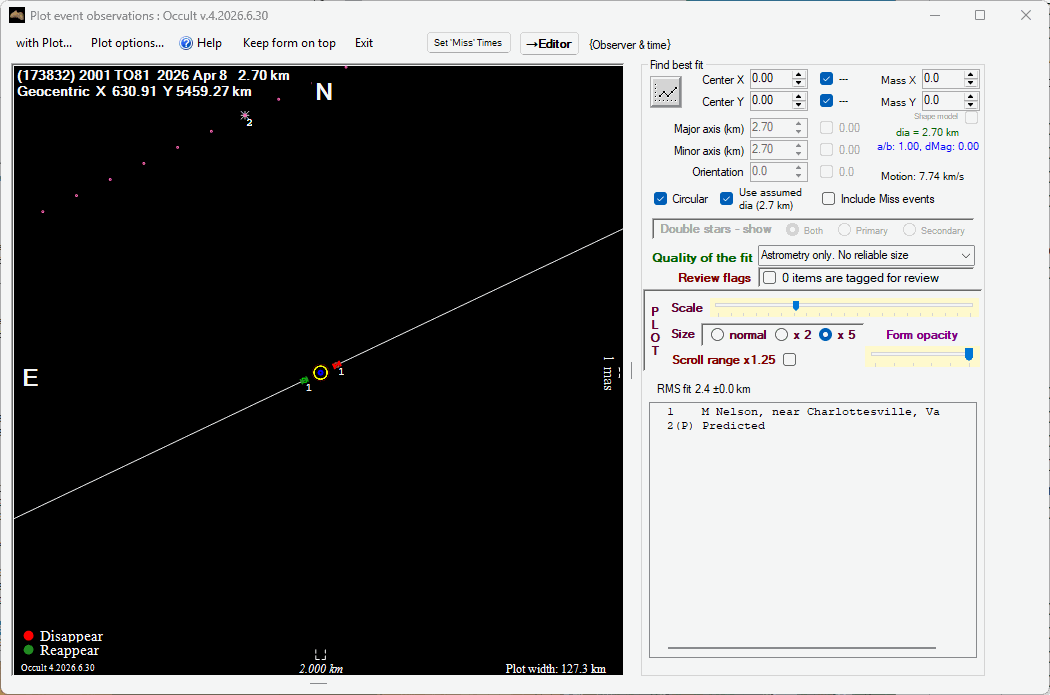Click the Minor axis spinner arrows
Viewport: 1050px width, 695px height.
click(799, 149)
